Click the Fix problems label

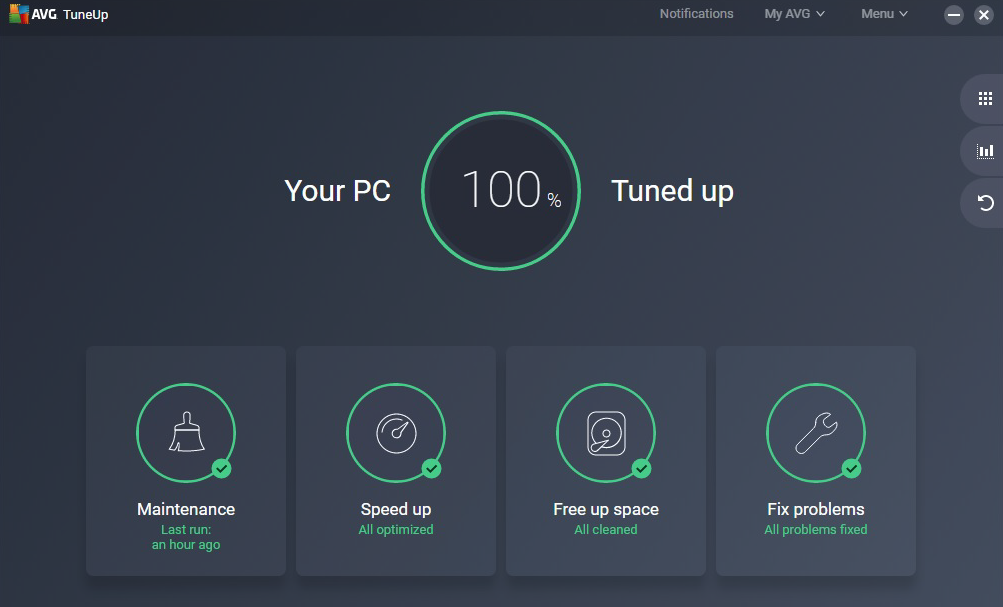[816, 509]
